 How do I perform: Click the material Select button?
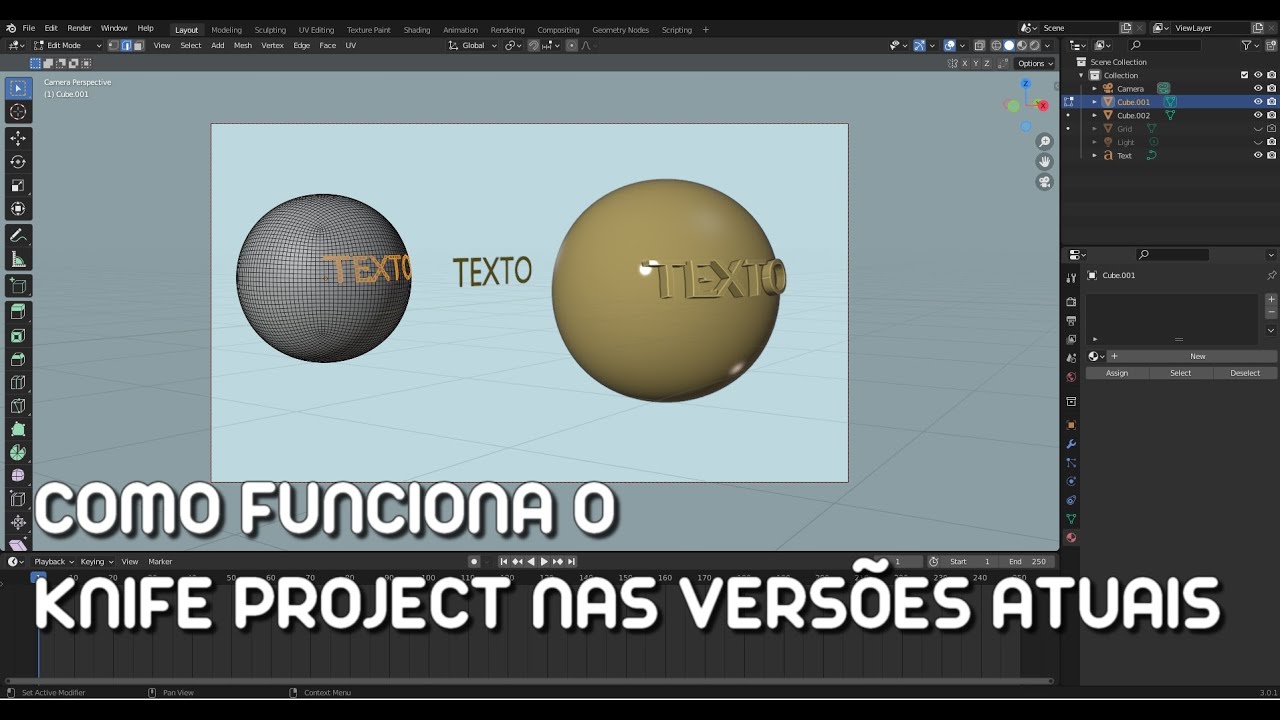[x=1181, y=373]
